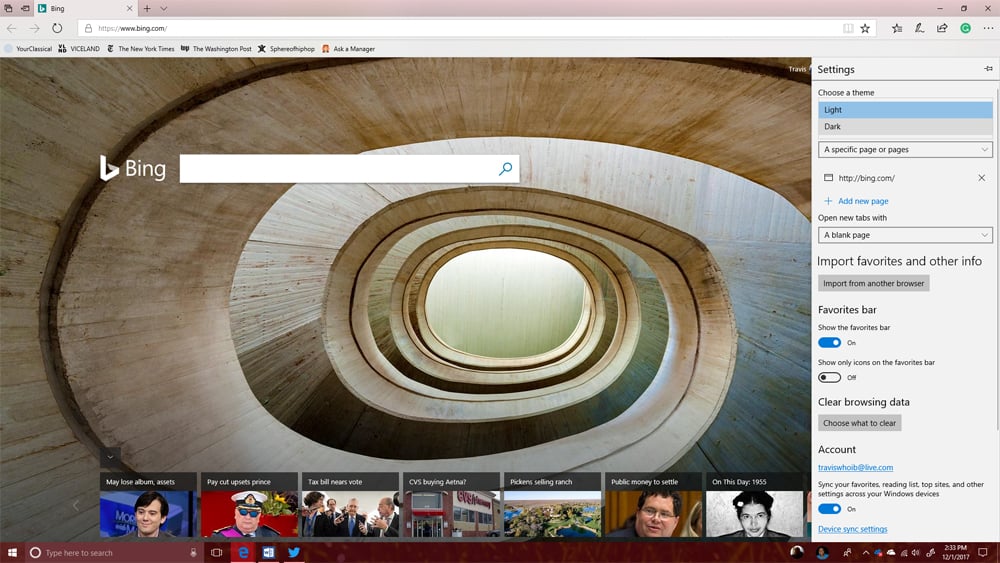Turn off Show the favorites bar toggle
The height and width of the screenshot is (563, 1000).
click(x=829, y=343)
